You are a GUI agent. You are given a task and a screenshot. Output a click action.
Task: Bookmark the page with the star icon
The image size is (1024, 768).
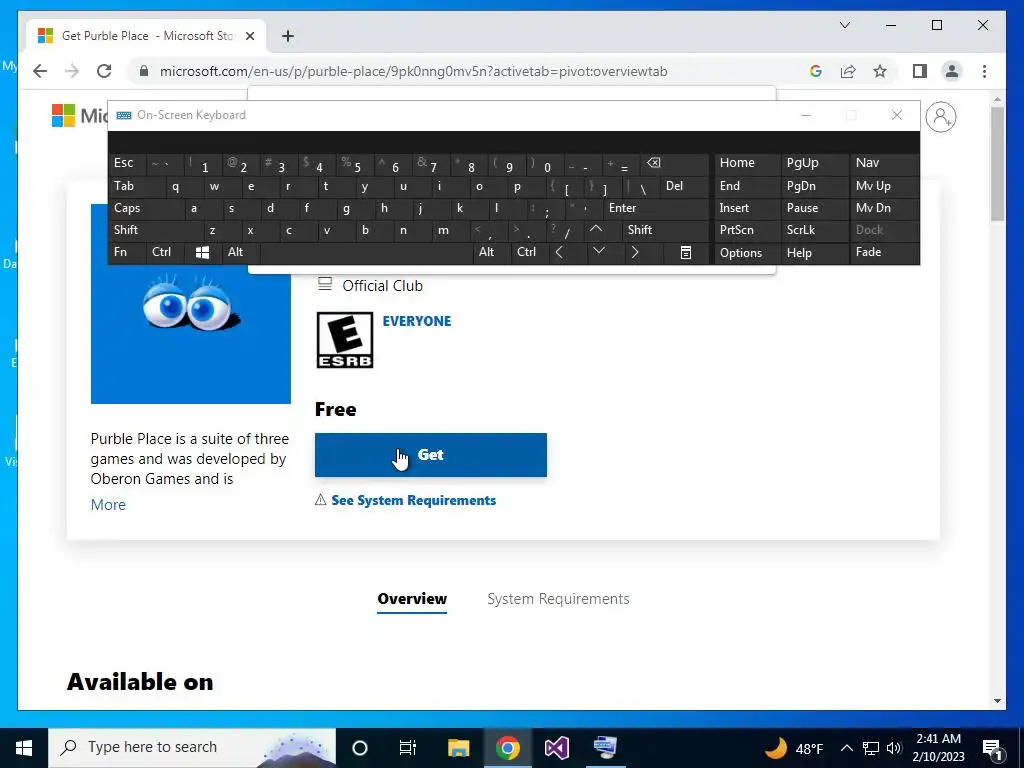880,71
